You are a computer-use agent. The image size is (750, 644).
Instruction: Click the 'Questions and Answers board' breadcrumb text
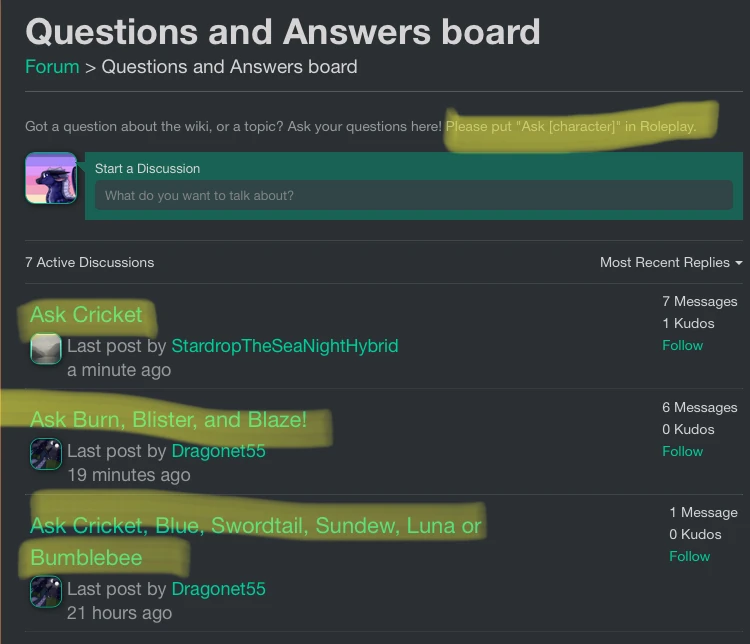click(229, 67)
